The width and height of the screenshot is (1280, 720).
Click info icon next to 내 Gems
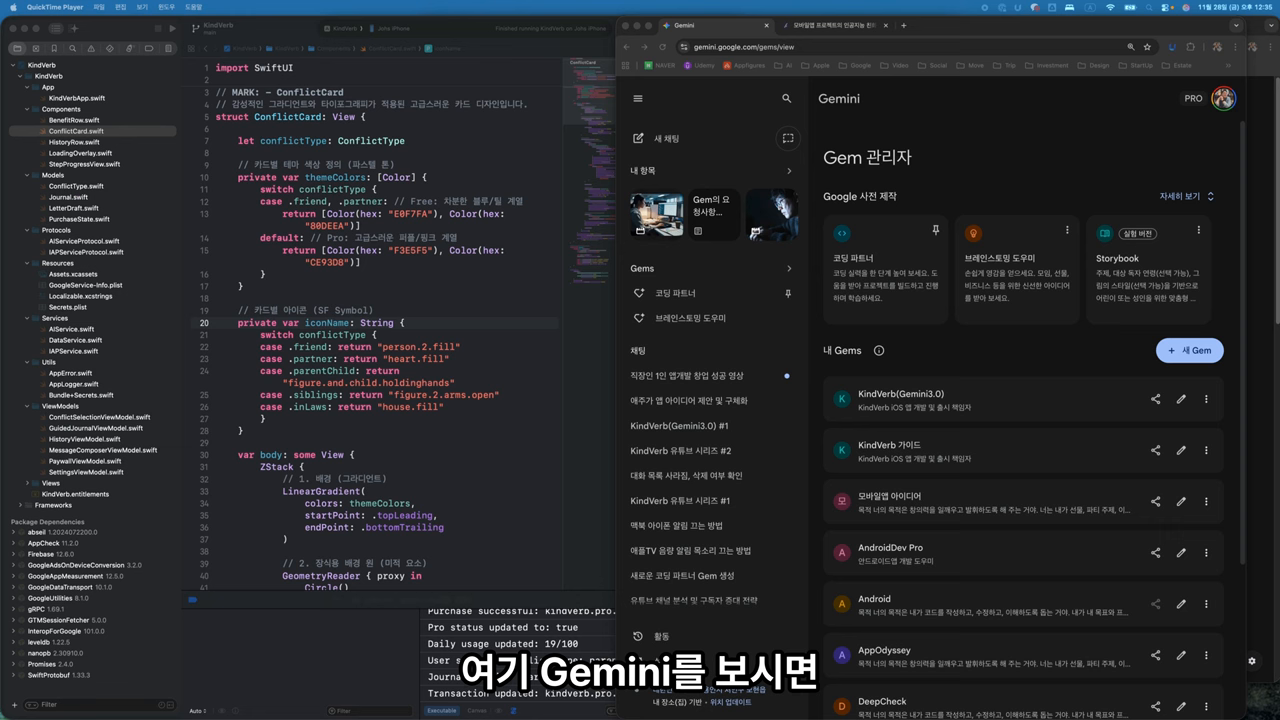(879, 350)
